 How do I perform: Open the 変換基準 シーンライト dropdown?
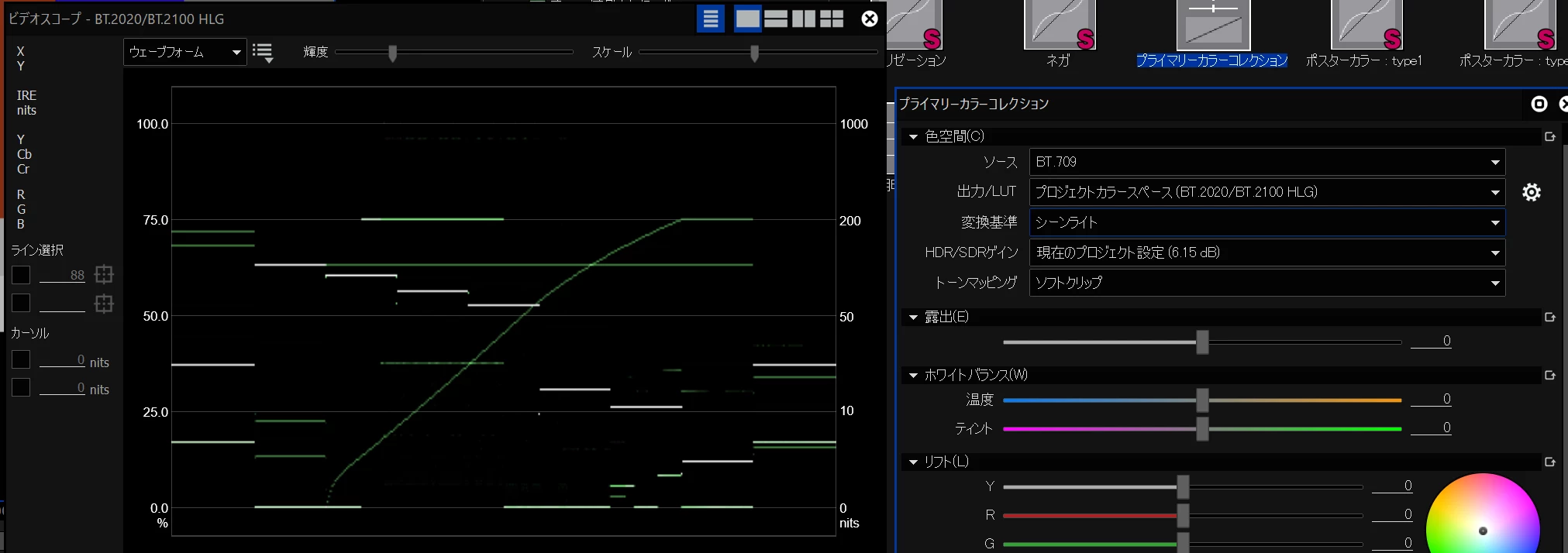pyautogui.click(x=1267, y=222)
